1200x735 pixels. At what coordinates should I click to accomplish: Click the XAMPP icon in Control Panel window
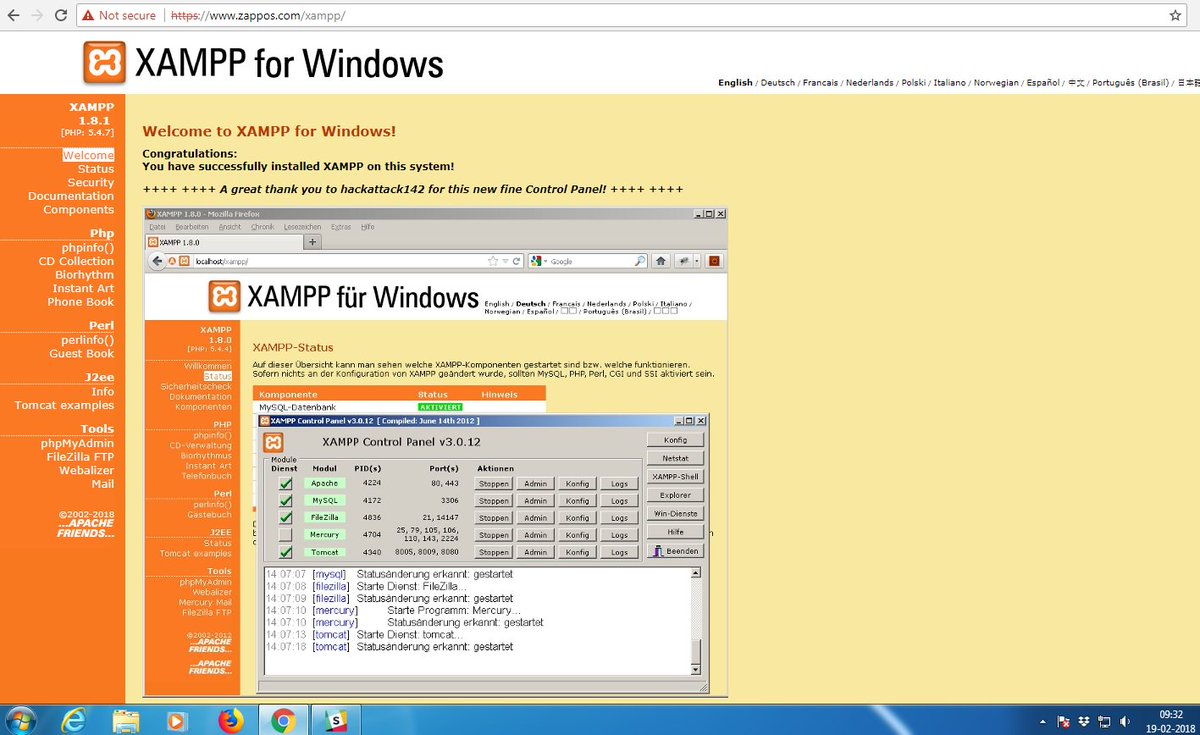(x=273, y=442)
